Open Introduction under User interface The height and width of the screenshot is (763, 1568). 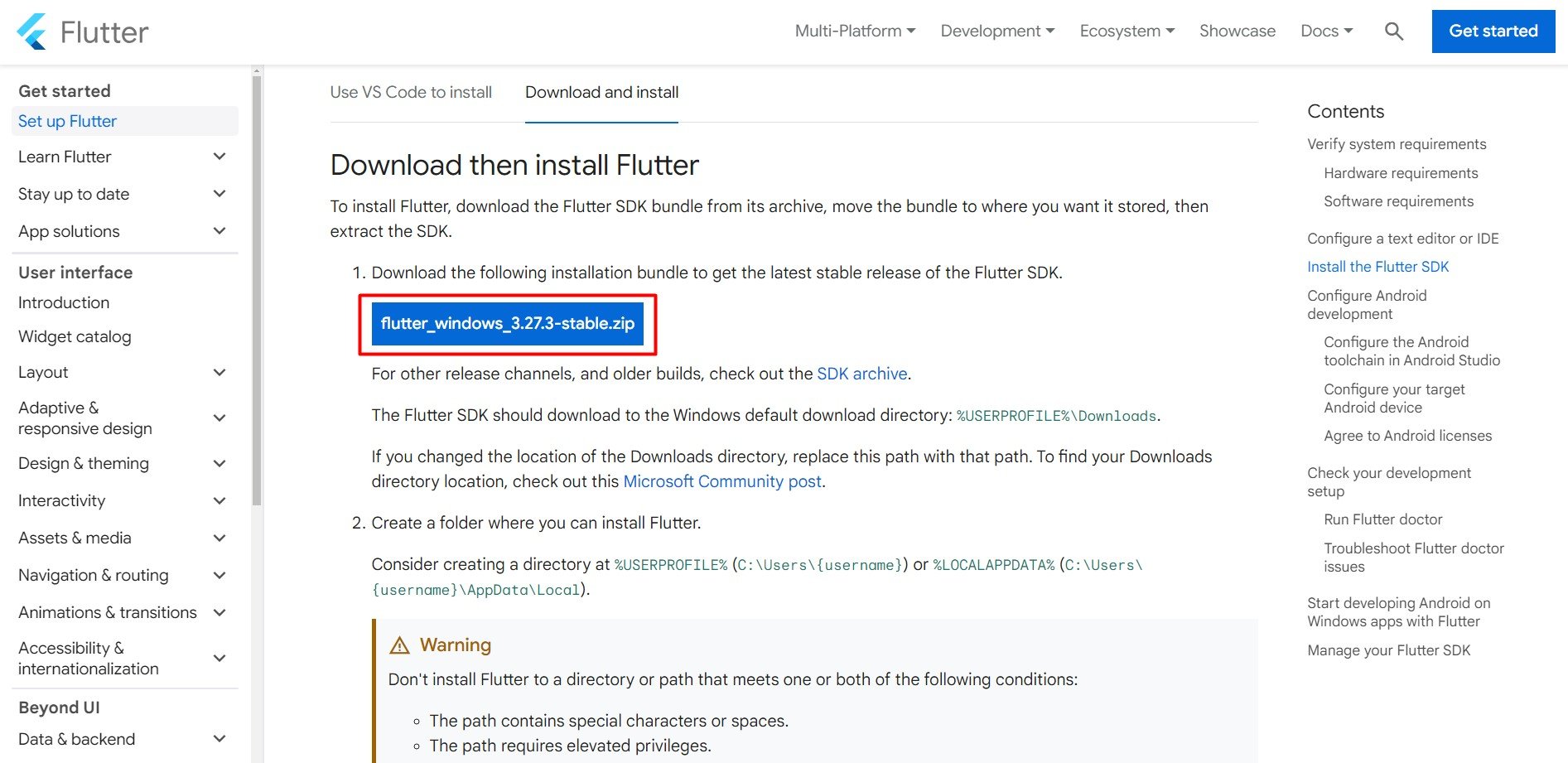[64, 303]
